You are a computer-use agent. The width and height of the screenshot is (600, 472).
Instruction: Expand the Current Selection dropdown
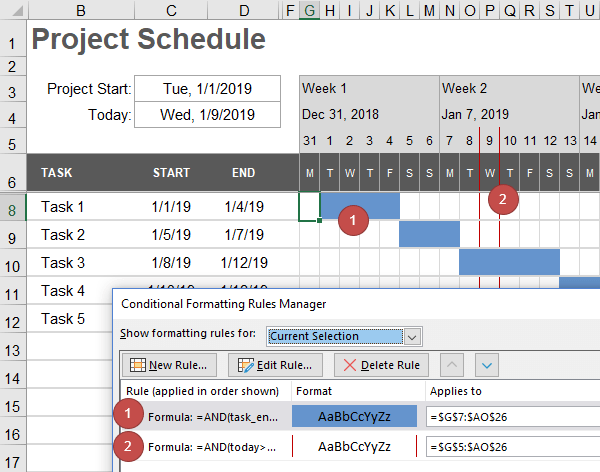coord(412,337)
